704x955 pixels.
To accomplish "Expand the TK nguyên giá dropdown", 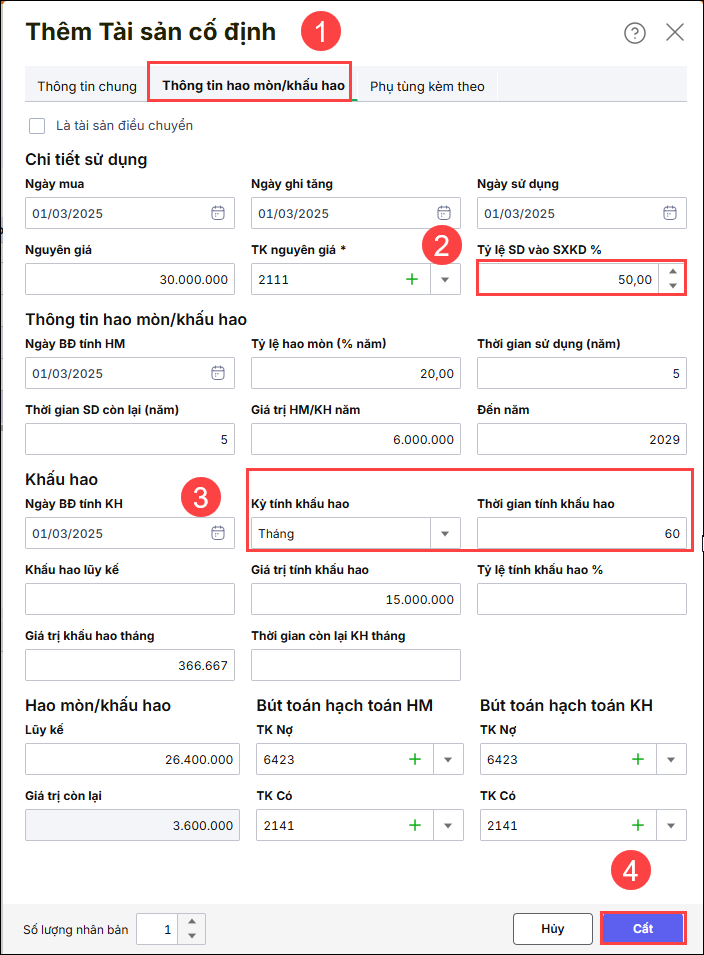I will tap(445, 279).
